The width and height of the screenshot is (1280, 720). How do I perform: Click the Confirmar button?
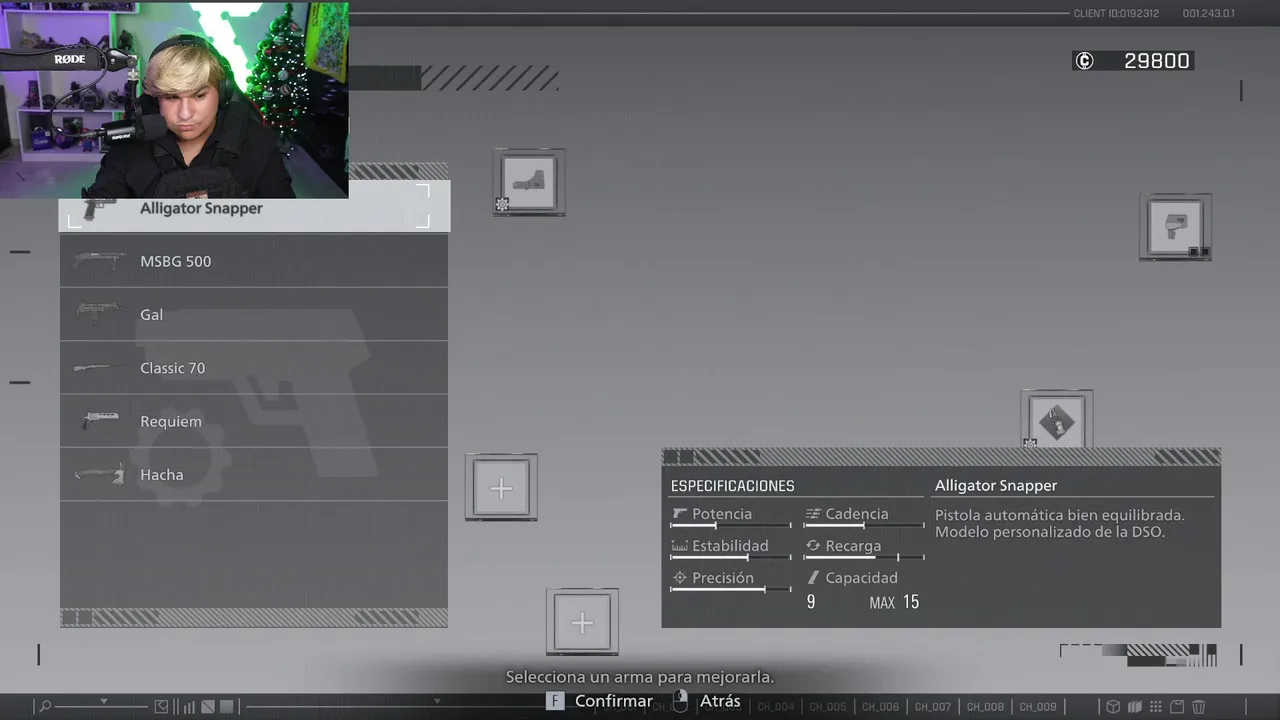[599, 701]
